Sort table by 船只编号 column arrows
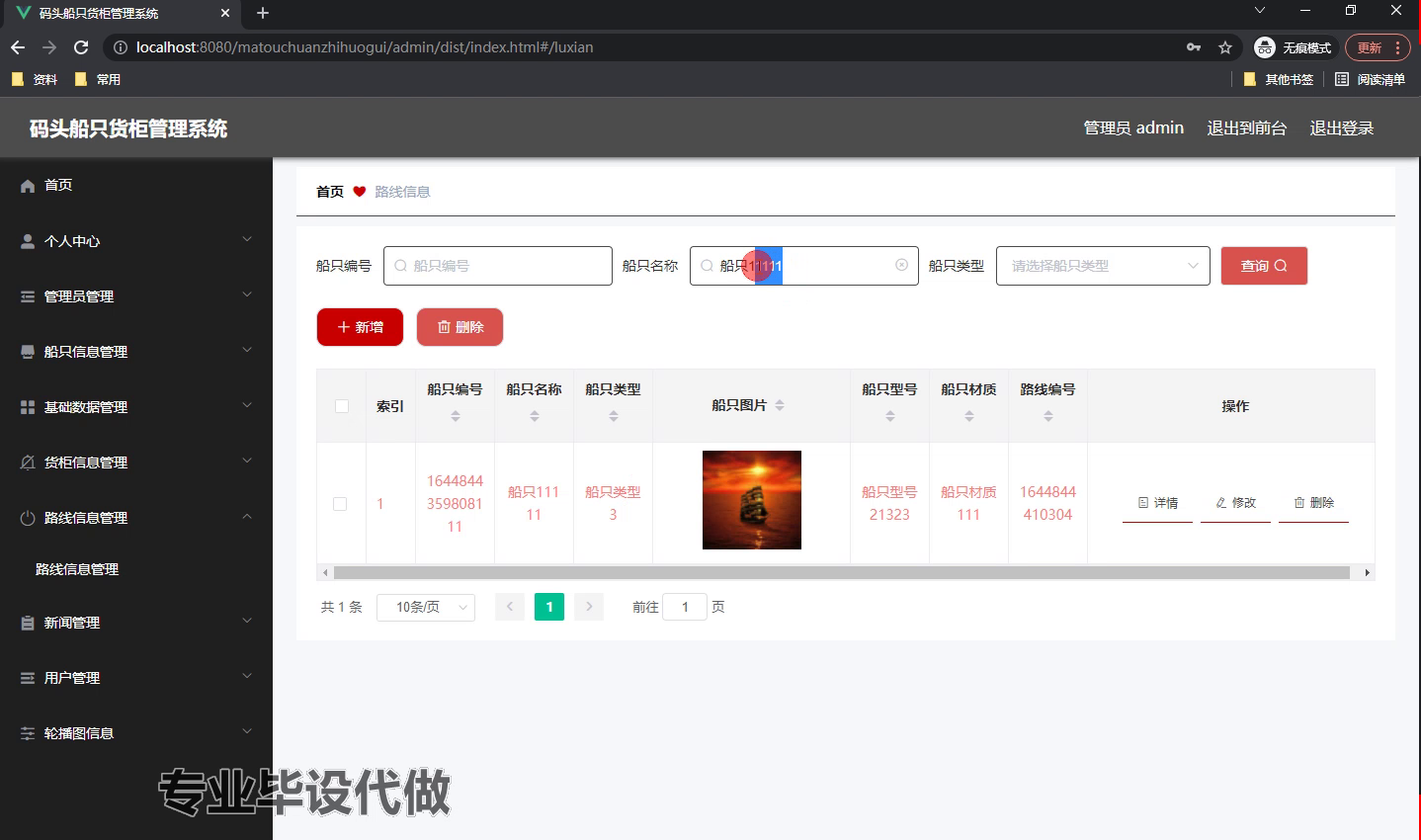The height and width of the screenshot is (840, 1421). click(x=456, y=417)
